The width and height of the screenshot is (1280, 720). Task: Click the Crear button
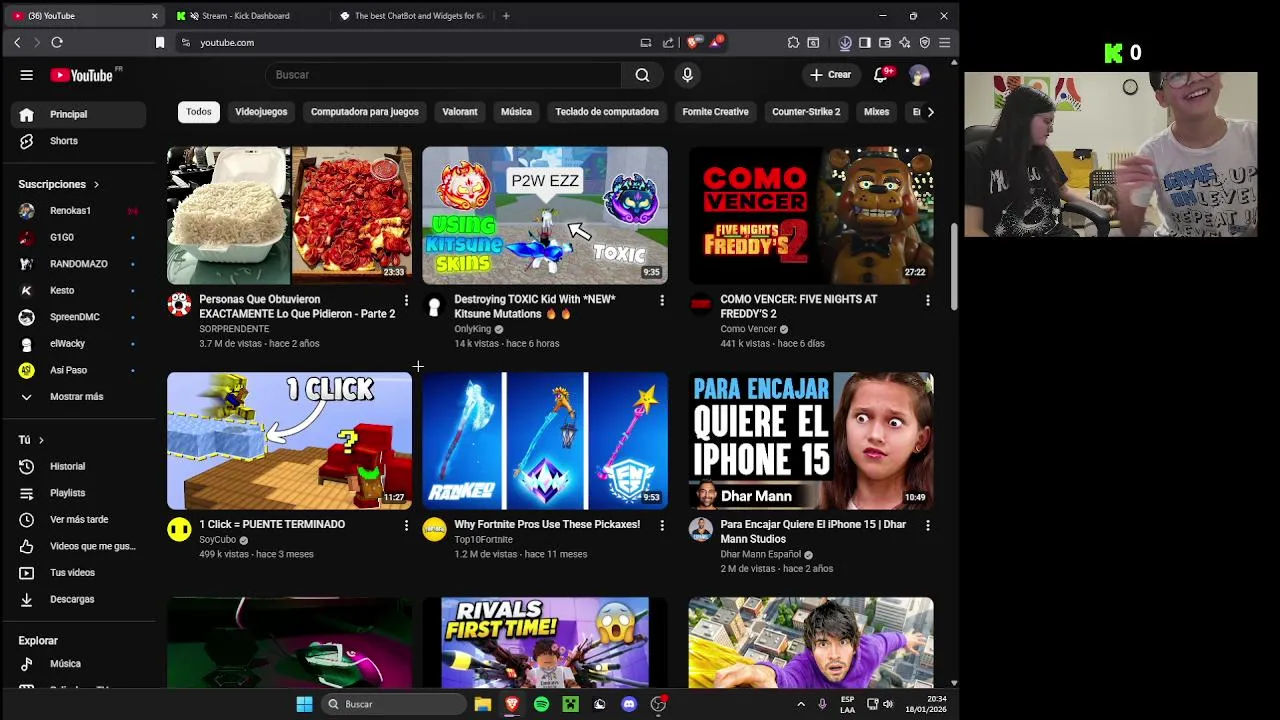pyautogui.click(x=830, y=75)
